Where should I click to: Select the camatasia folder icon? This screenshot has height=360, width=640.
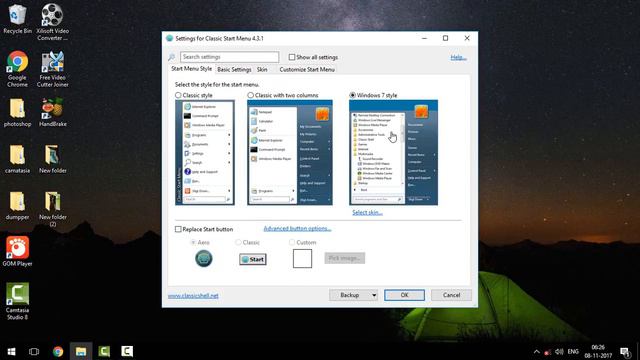pos(17,158)
